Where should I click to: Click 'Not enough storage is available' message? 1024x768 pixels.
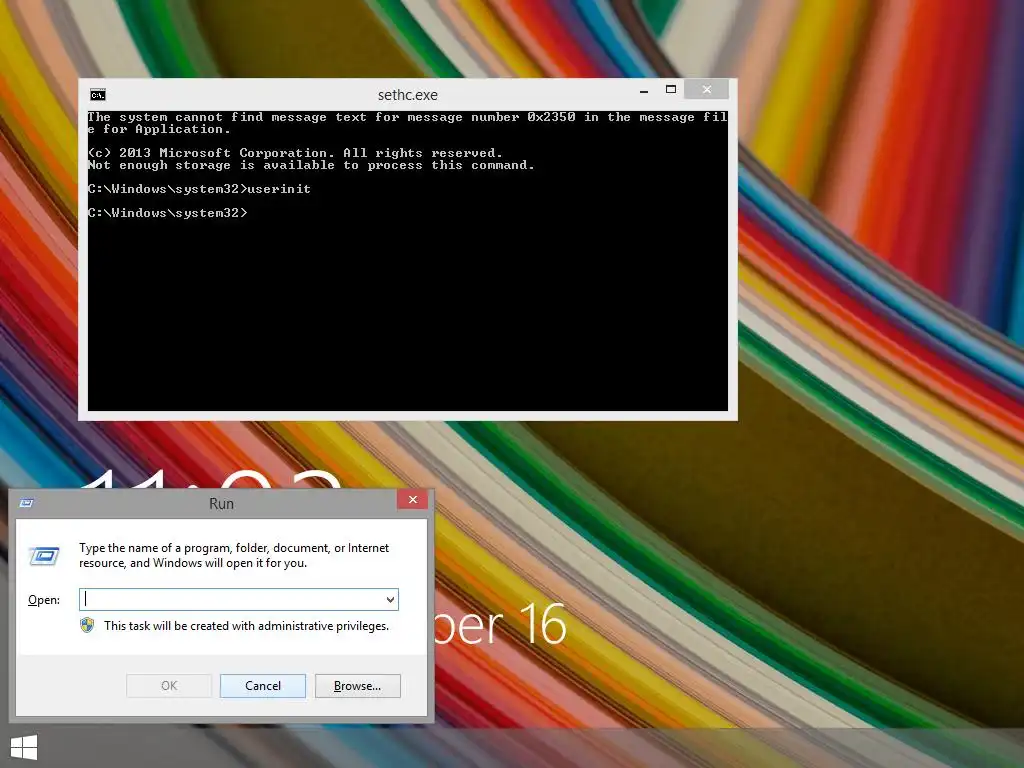click(x=312, y=165)
